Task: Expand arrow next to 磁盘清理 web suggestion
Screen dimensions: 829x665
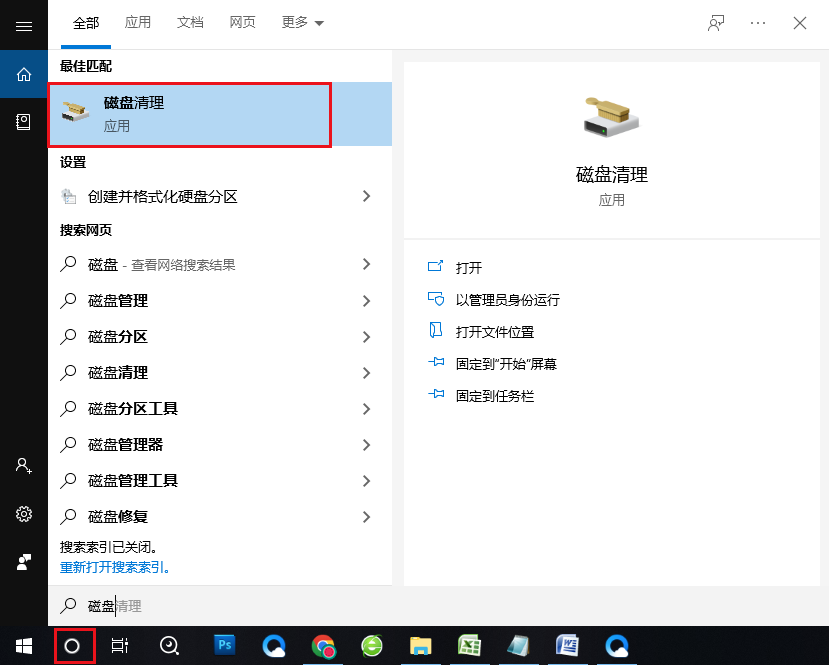Action: [x=366, y=373]
